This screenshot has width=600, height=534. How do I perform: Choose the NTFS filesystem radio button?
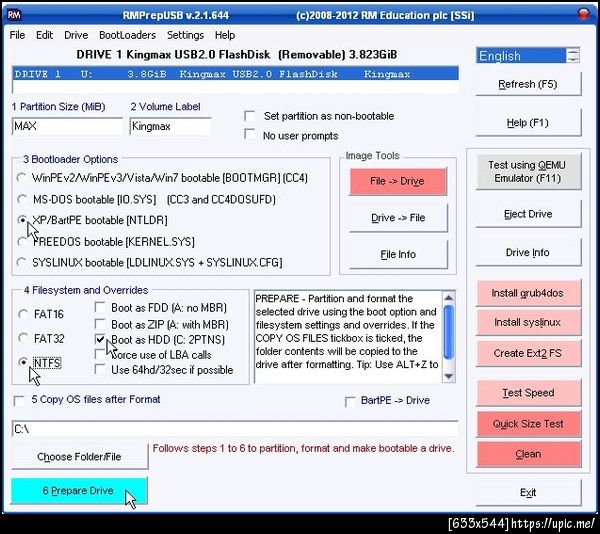23,362
